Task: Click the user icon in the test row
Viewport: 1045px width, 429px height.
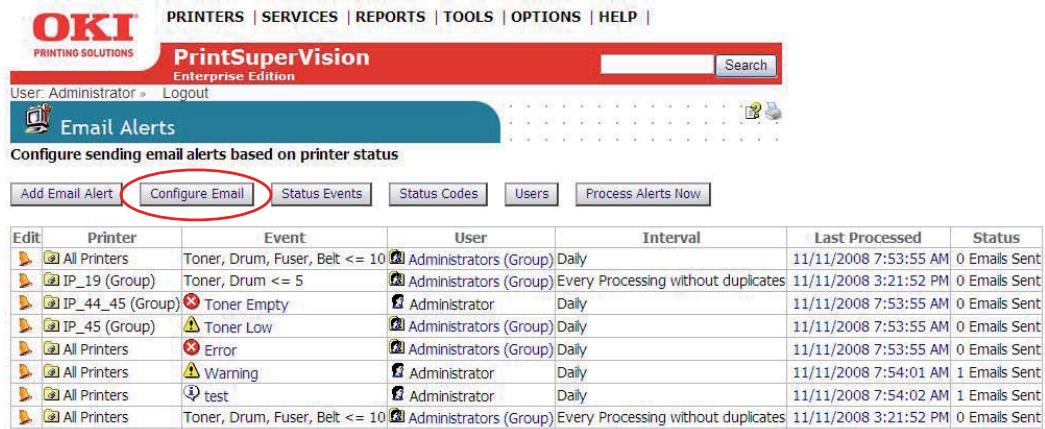Action: 398,394
